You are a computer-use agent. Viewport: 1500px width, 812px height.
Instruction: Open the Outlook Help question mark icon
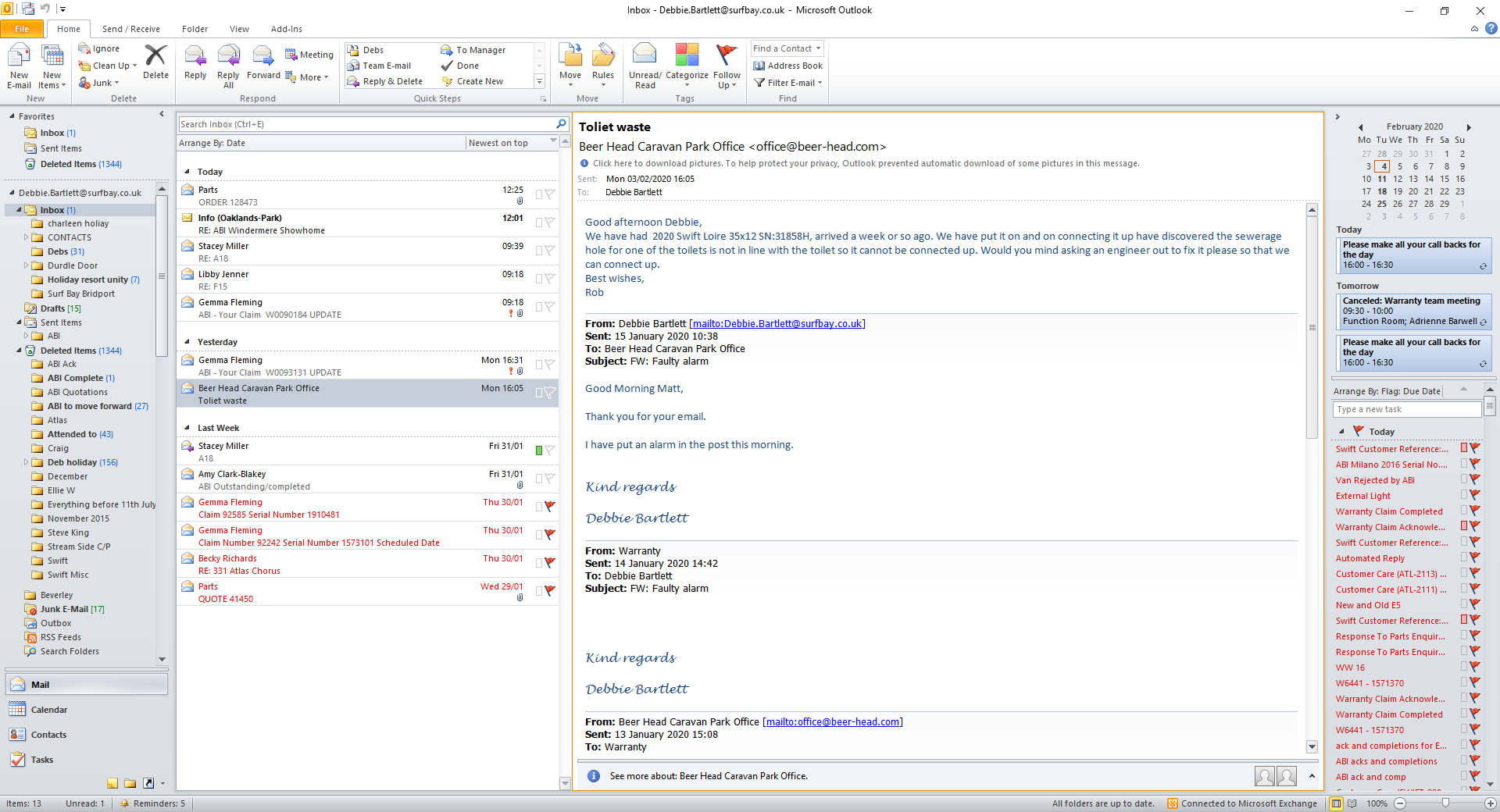(x=1491, y=28)
